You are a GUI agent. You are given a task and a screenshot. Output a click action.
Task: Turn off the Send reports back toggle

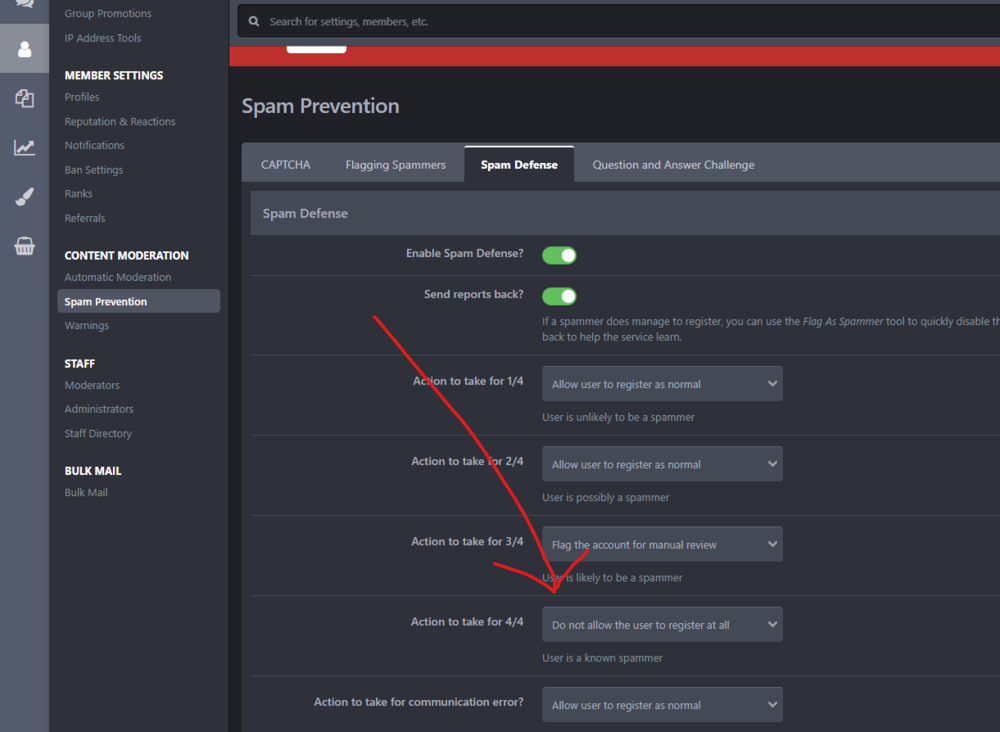[x=559, y=296]
